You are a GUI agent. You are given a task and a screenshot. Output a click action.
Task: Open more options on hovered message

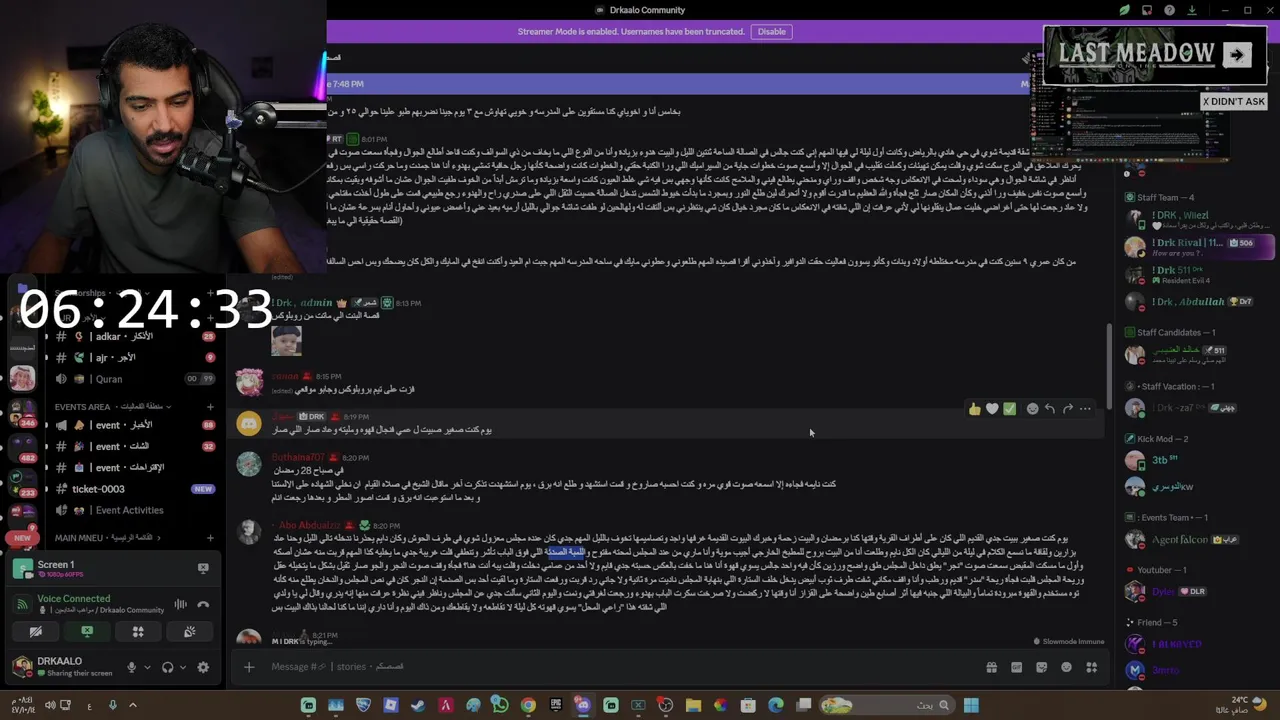[1085, 409]
